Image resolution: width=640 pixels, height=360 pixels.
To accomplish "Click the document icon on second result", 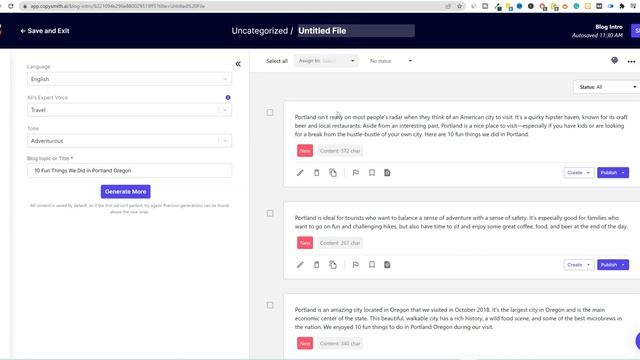I will pyautogui.click(x=387, y=264).
